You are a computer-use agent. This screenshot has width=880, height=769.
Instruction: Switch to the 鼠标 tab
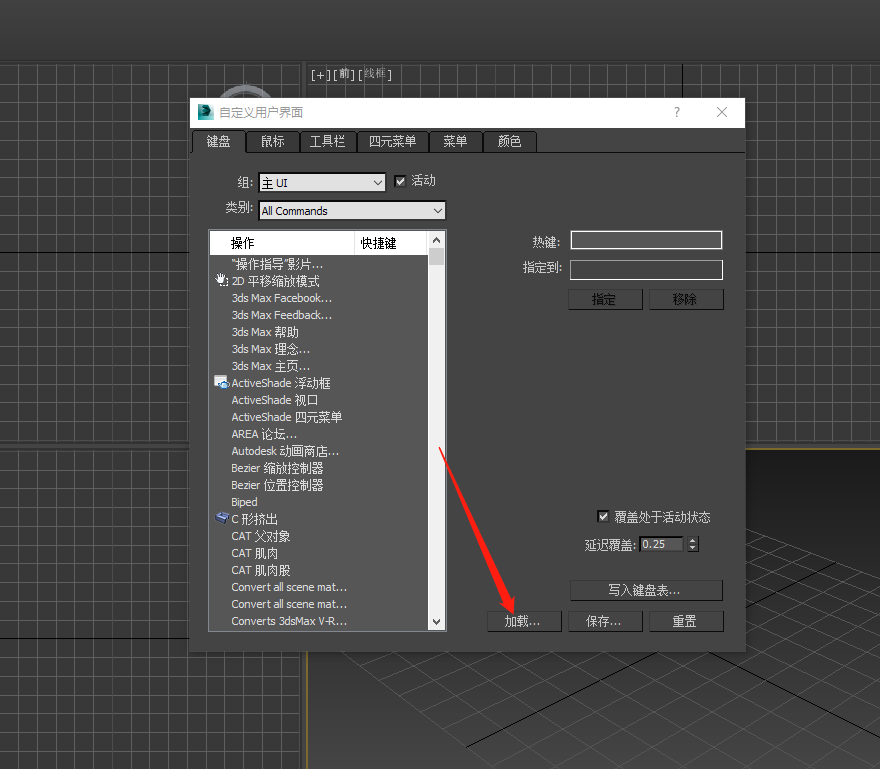coord(273,141)
